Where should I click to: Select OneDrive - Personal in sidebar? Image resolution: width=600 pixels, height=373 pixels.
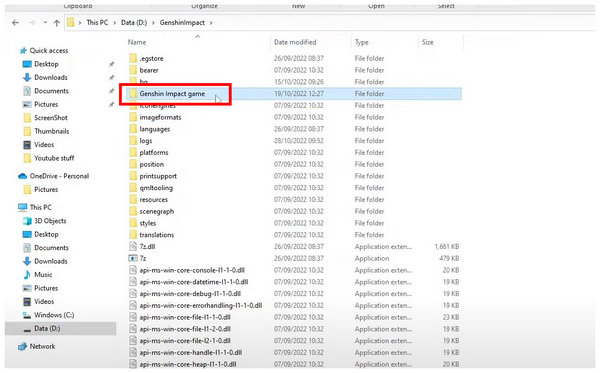[54, 176]
